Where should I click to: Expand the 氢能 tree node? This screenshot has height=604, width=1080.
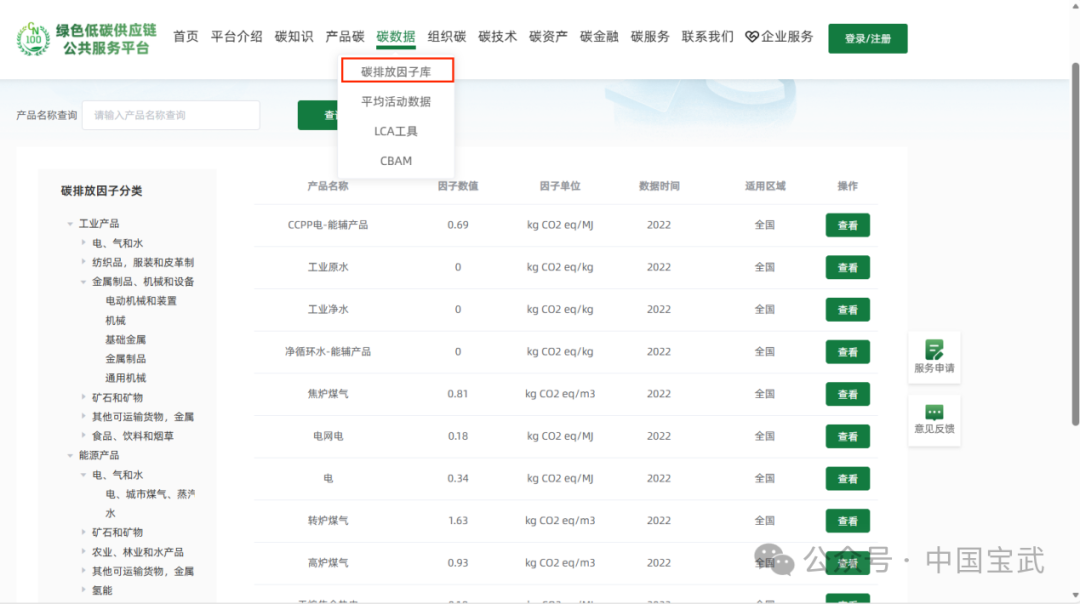tap(83, 590)
